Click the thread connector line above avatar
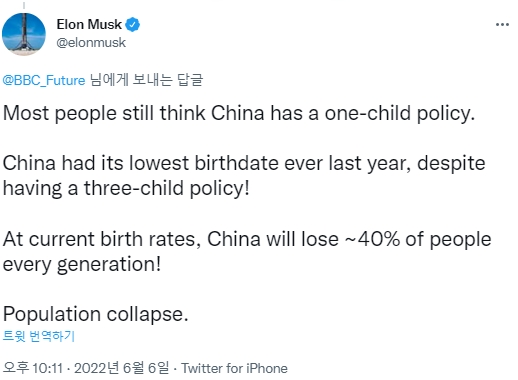518x380 pixels. click(x=24, y=5)
